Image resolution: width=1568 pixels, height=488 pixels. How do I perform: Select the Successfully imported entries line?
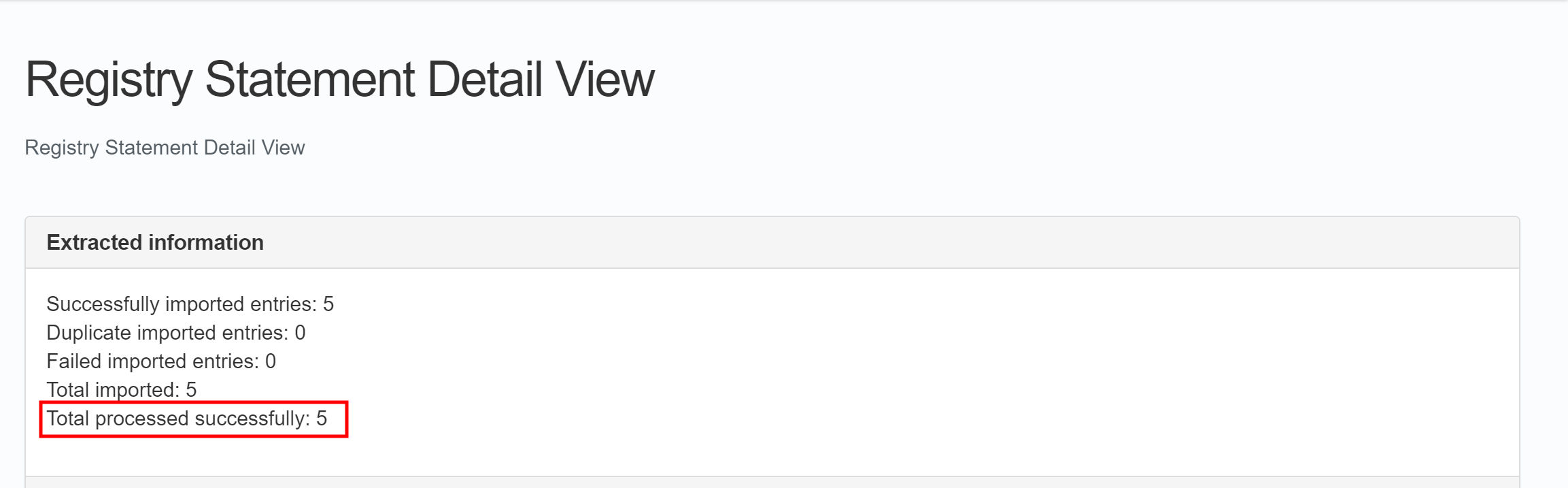(x=180, y=304)
